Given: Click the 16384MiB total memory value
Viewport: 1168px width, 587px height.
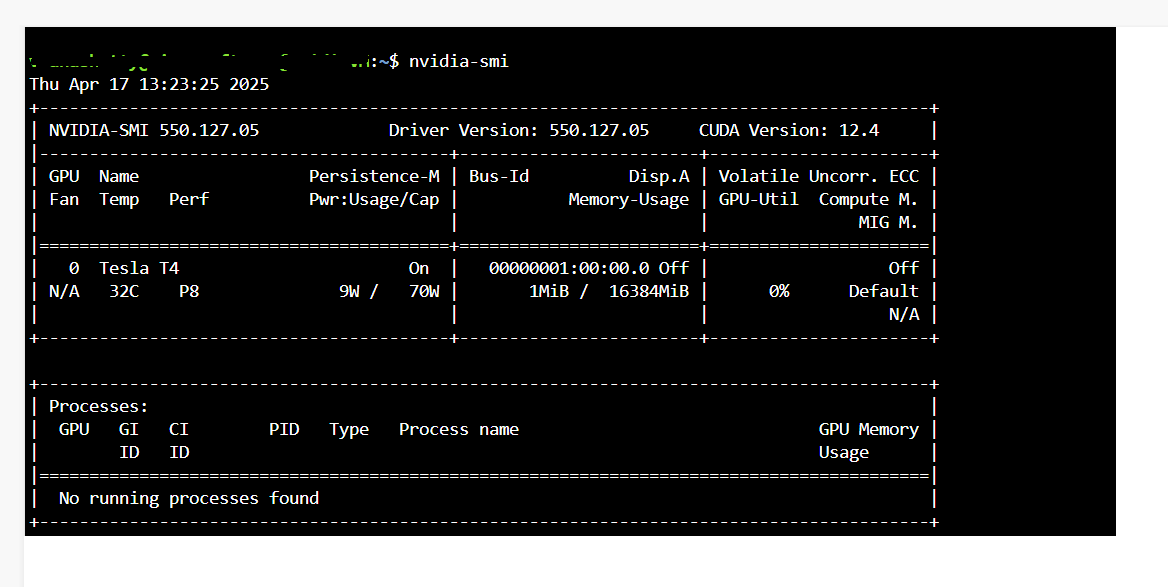Looking at the screenshot, I should [649, 291].
